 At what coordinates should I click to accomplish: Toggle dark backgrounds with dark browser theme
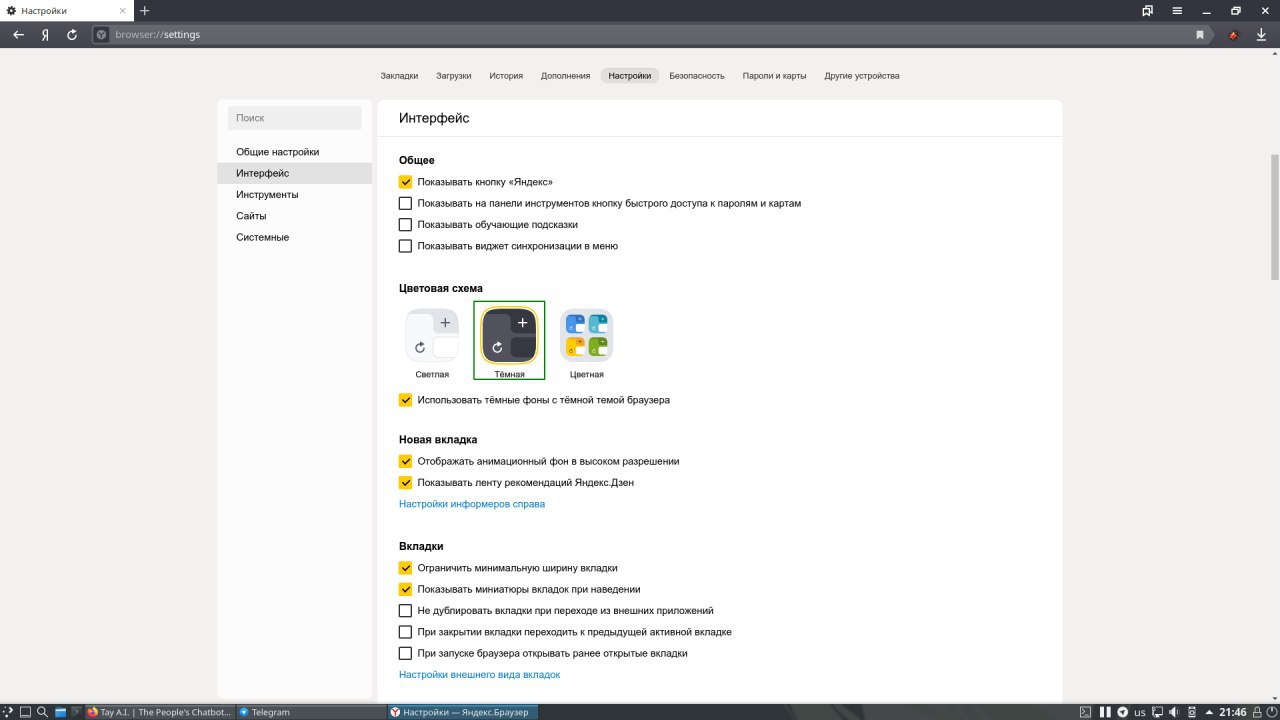pyautogui.click(x=405, y=400)
